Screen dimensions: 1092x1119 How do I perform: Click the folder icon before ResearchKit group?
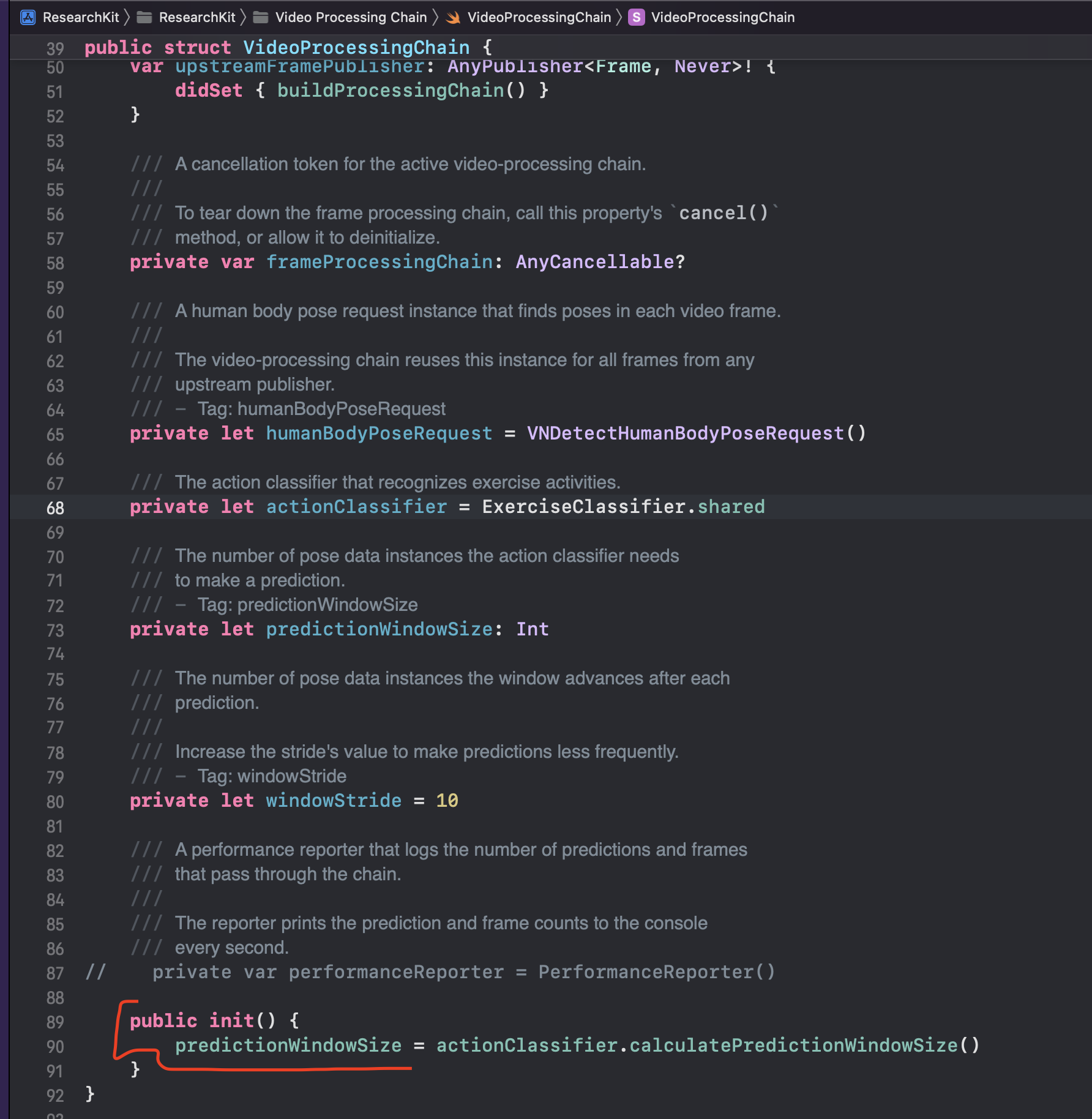click(144, 17)
